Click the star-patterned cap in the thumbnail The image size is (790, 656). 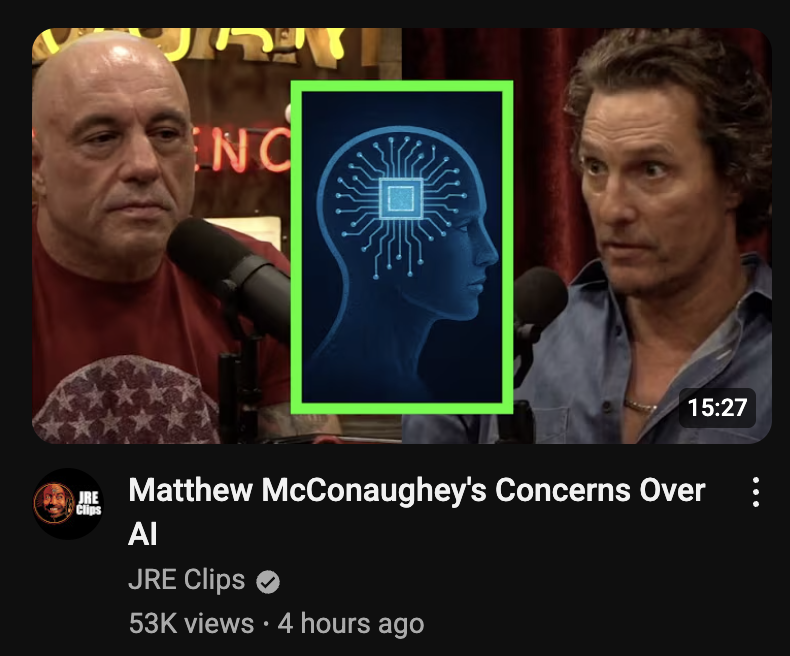click(128, 403)
